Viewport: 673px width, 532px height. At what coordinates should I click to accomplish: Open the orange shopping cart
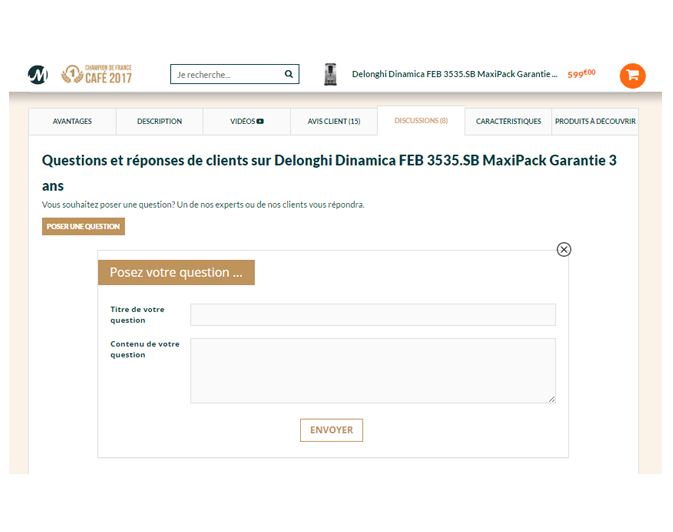pyautogui.click(x=632, y=76)
